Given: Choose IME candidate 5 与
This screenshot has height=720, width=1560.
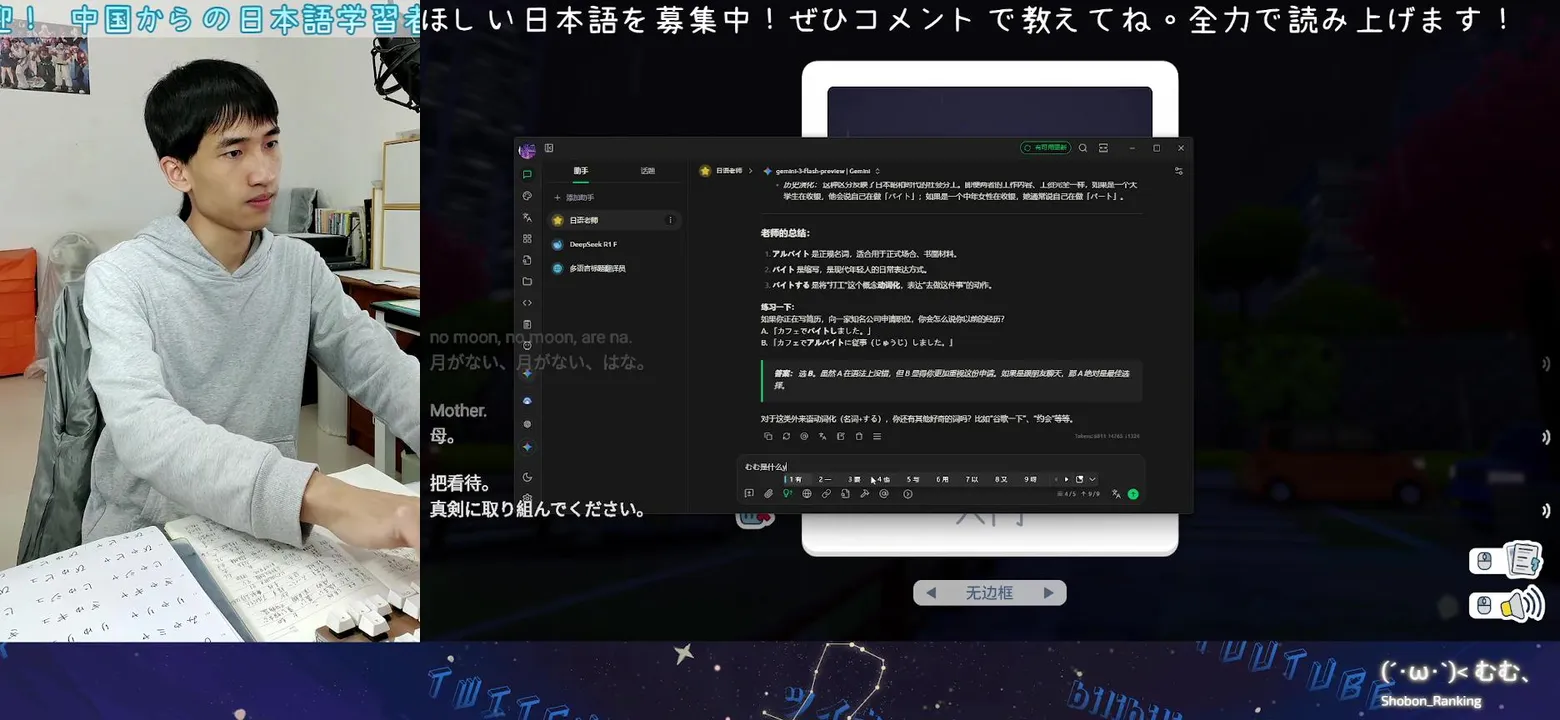Looking at the screenshot, I should point(913,479).
